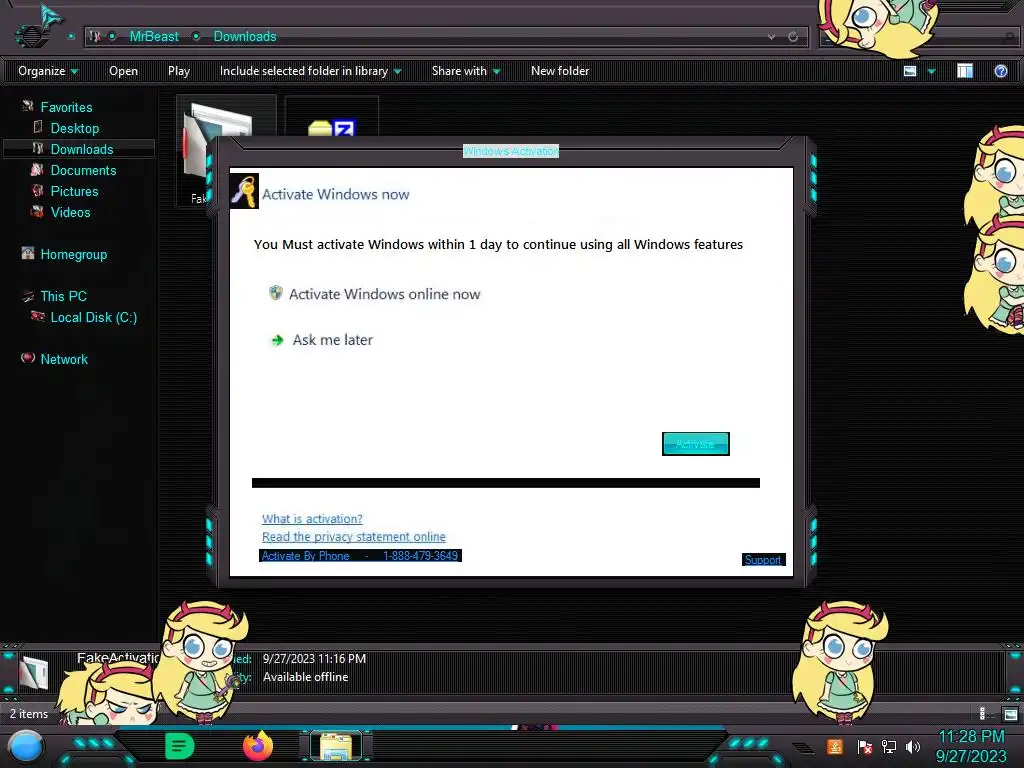The height and width of the screenshot is (768, 1024).
Task: Select Downloads in navigation pane
Action: (x=82, y=149)
